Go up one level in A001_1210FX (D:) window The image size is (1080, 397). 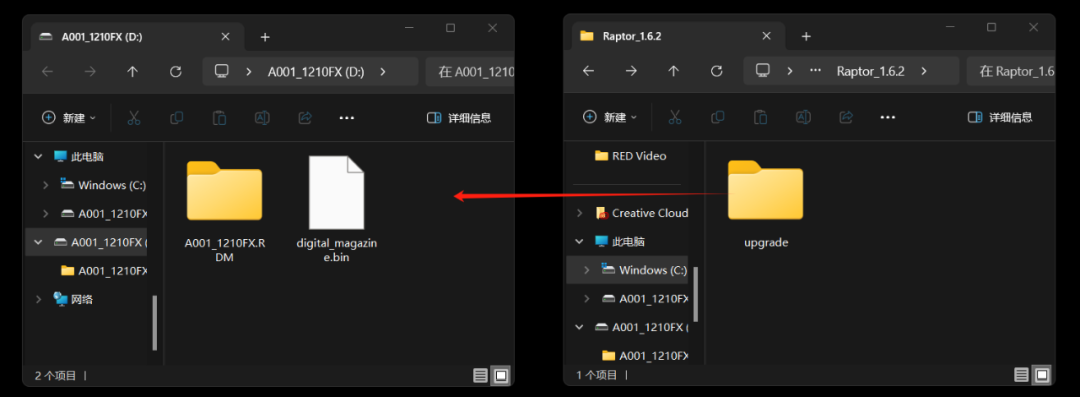(132, 71)
